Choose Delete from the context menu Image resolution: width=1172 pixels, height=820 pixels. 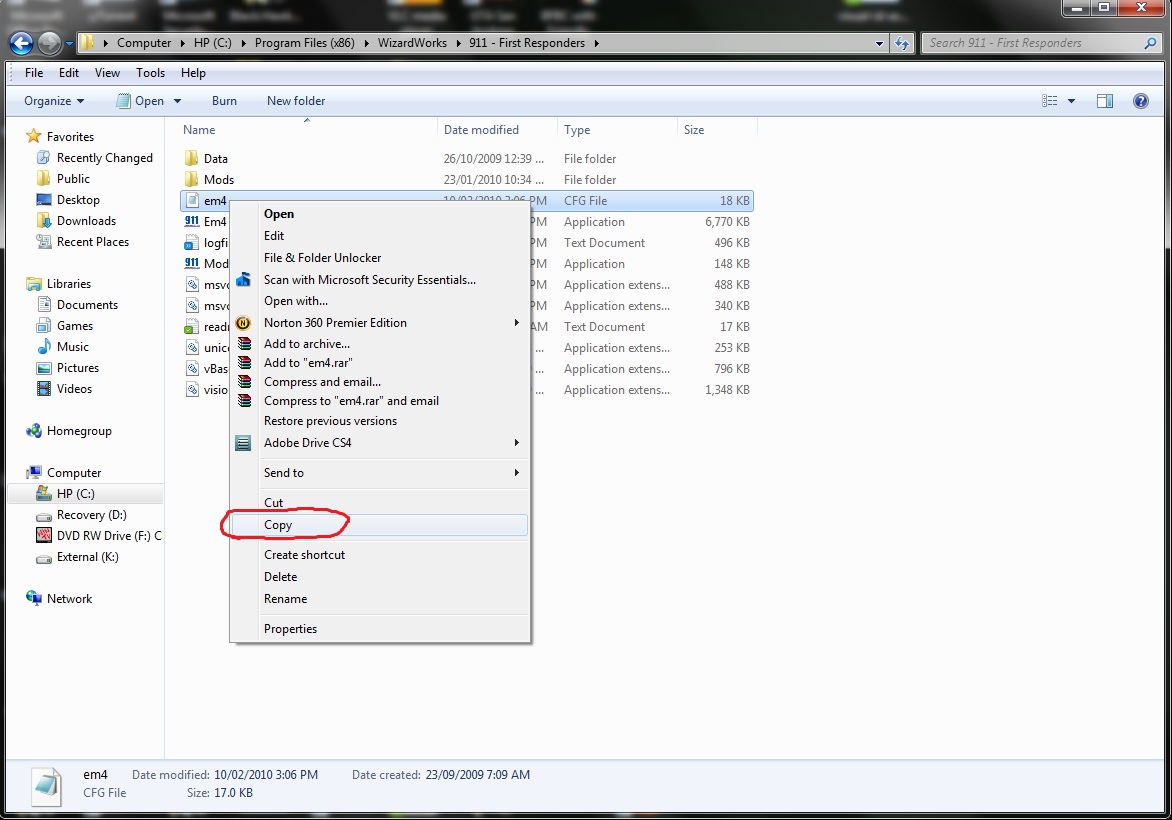380,577
